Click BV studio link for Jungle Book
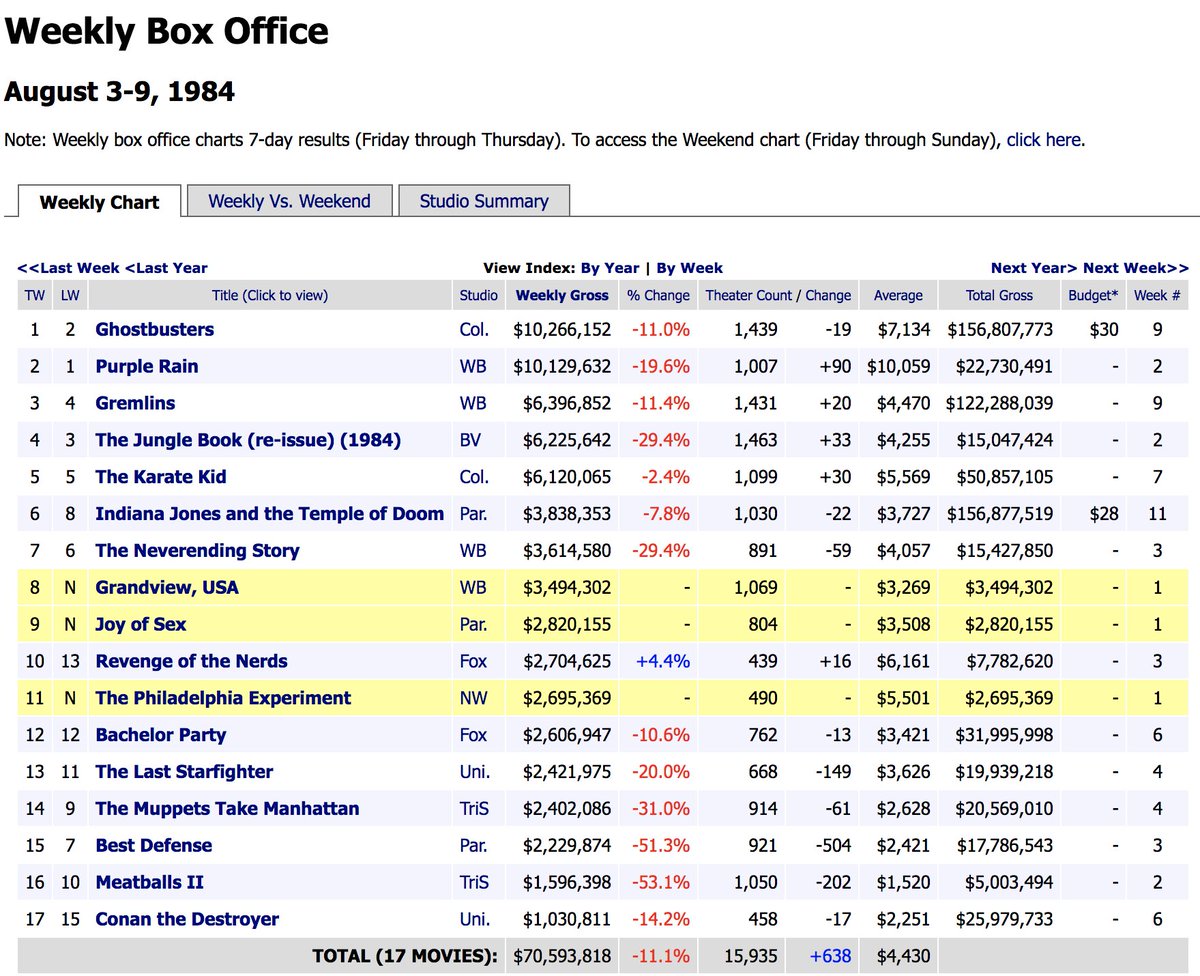The image size is (1200, 976). (471, 440)
